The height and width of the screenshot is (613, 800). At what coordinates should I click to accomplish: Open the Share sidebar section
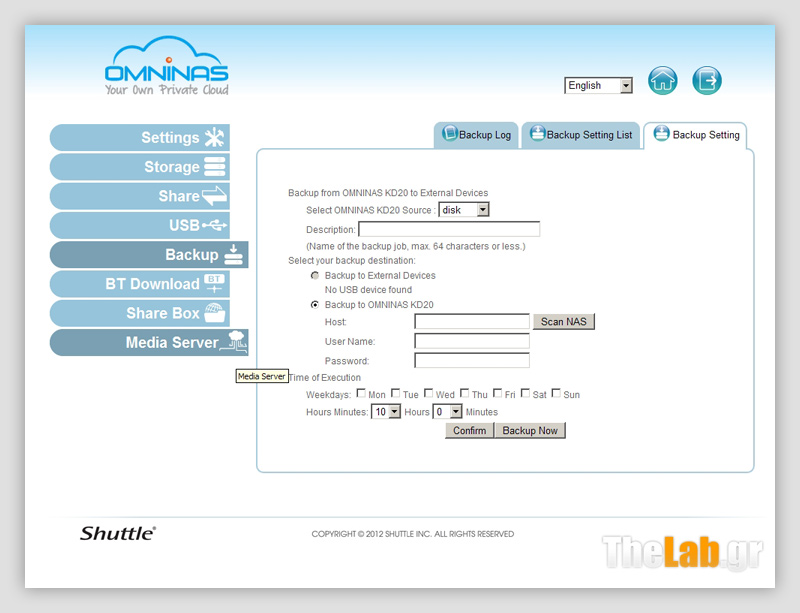[x=140, y=196]
